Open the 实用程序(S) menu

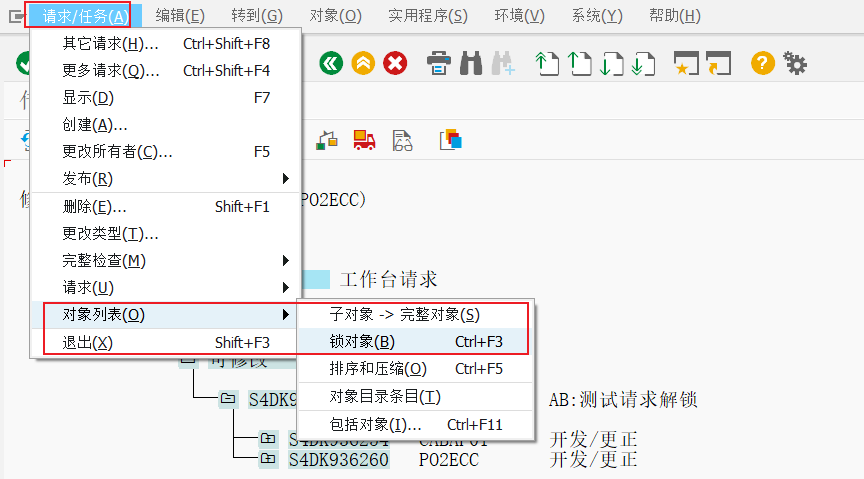[x=428, y=16]
